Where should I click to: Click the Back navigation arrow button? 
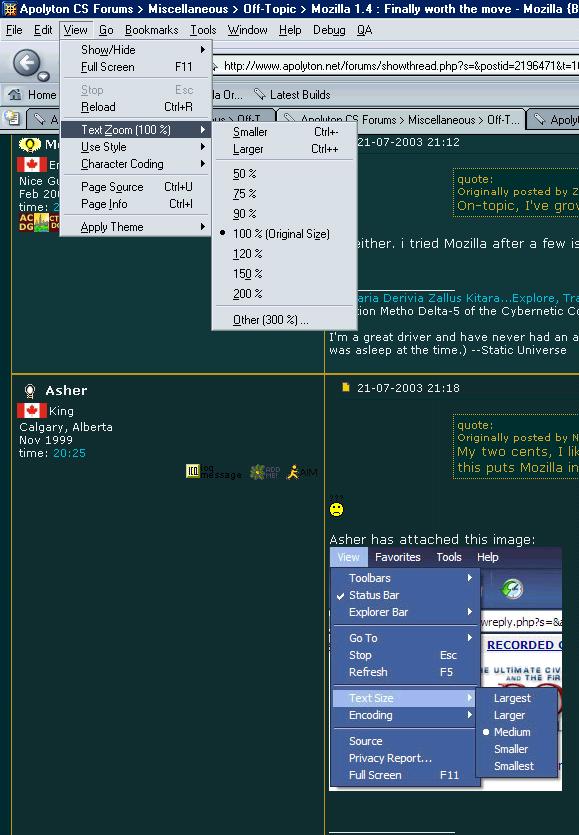coord(26,64)
